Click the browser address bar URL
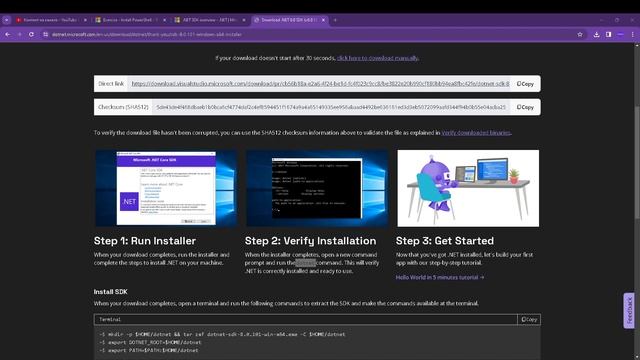Image resolution: width=640 pixels, height=360 pixels. (147, 35)
